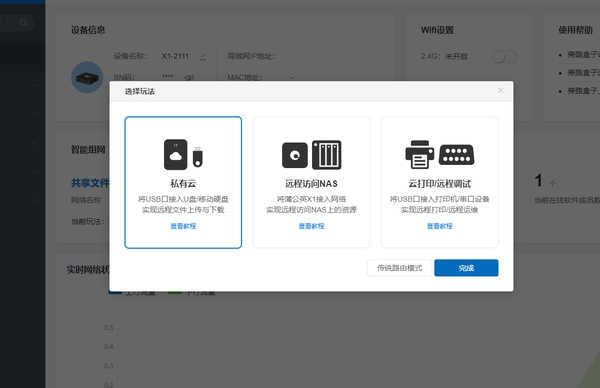Open 查看教程 link under 远程访问NAS
600x388 pixels.
click(x=311, y=226)
